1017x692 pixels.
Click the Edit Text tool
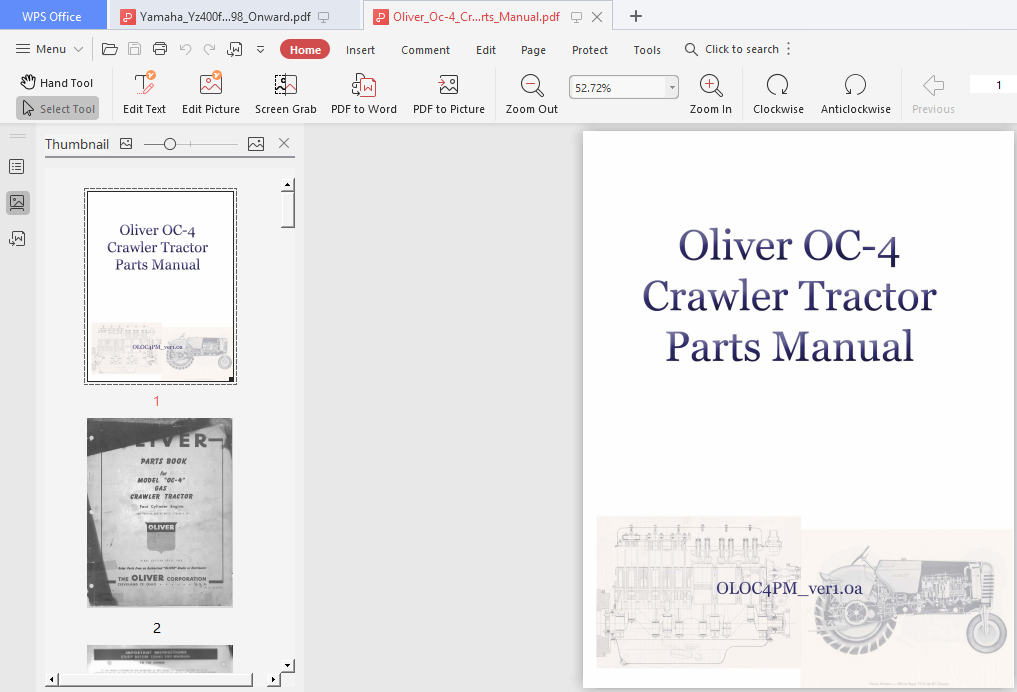click(x=145, y=93)
